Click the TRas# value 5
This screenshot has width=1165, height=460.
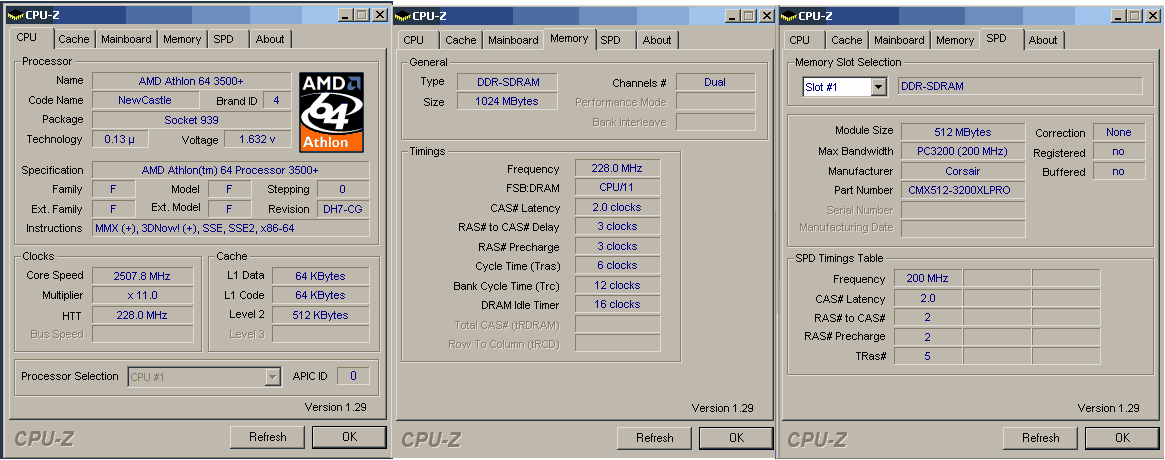pos(927,356)
